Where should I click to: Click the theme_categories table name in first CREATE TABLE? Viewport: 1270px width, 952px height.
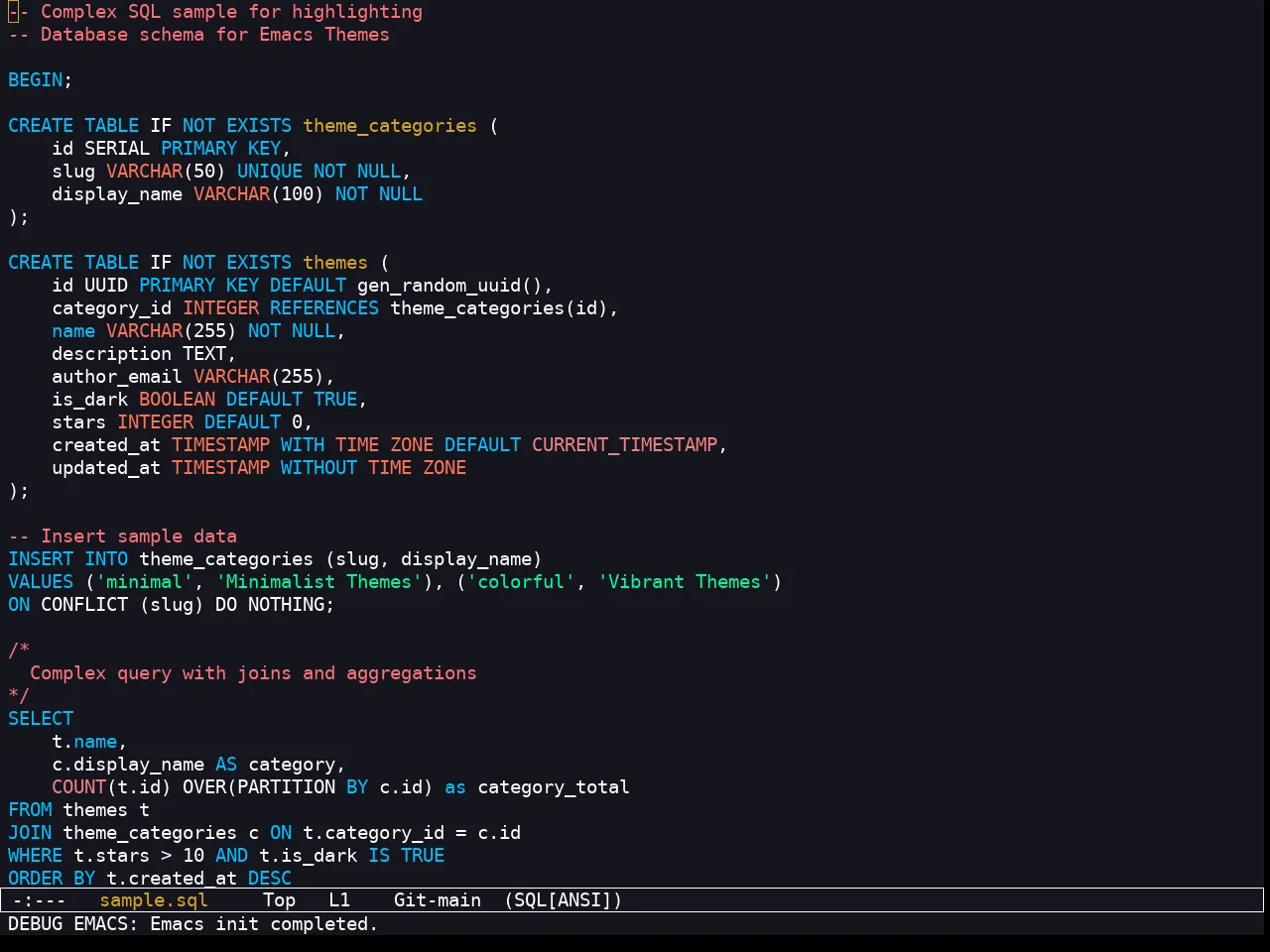(x=390, y=126)
